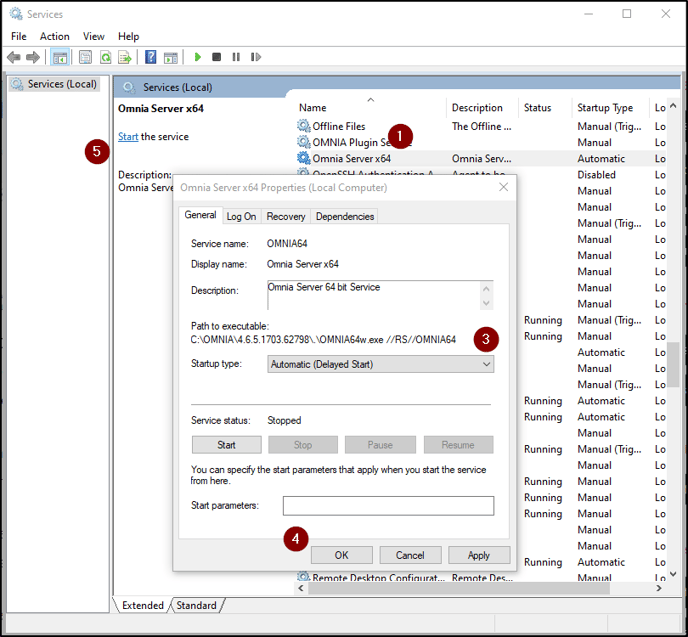Maximize the Services window

click(627, 14)
